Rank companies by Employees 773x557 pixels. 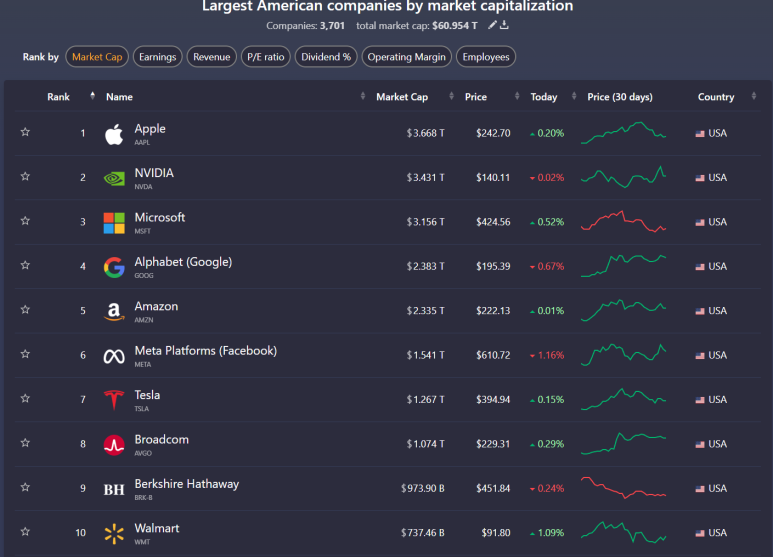[486, 57]
